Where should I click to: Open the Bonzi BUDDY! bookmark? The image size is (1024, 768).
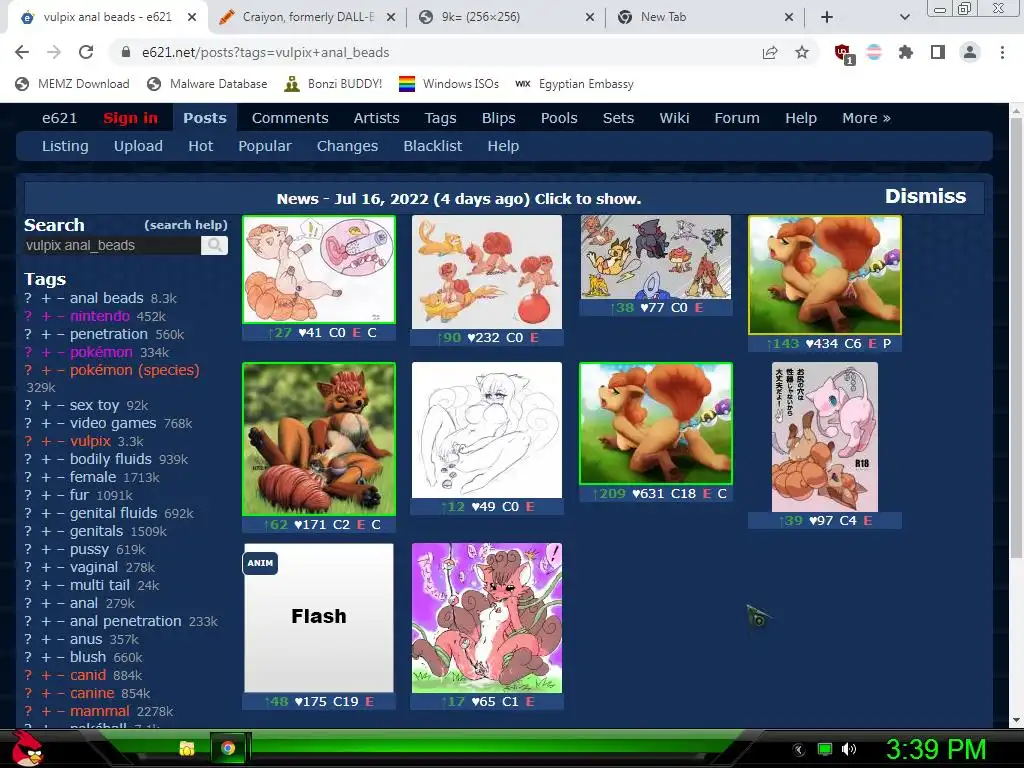coord(333,84)
